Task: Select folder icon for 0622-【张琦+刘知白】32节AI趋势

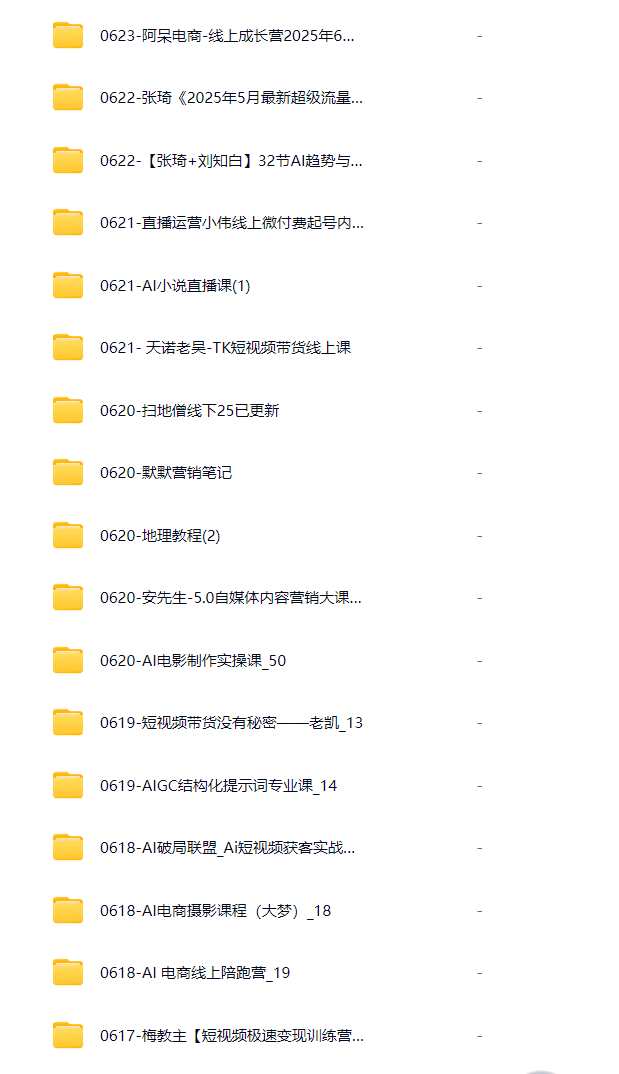Action: pos(68,160)
